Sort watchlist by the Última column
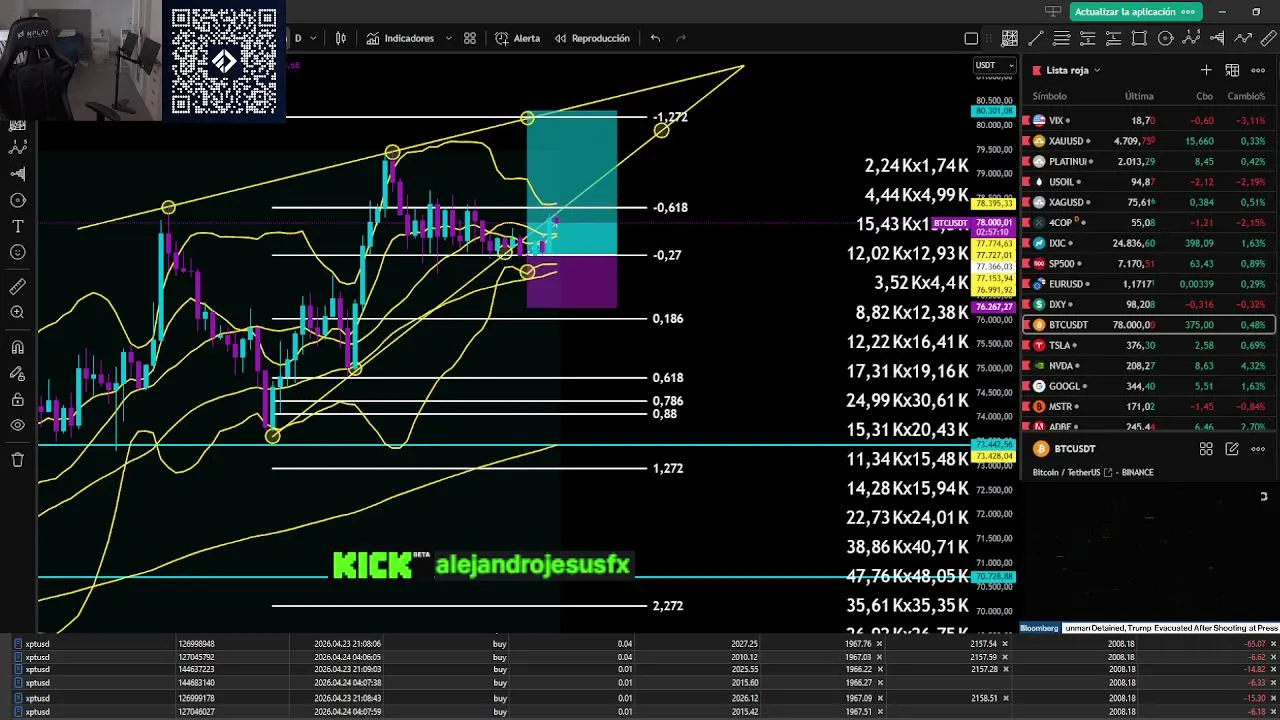The height and width of the screenshot is (720, 1280). pyautogui.click(x=1139, y=96)
